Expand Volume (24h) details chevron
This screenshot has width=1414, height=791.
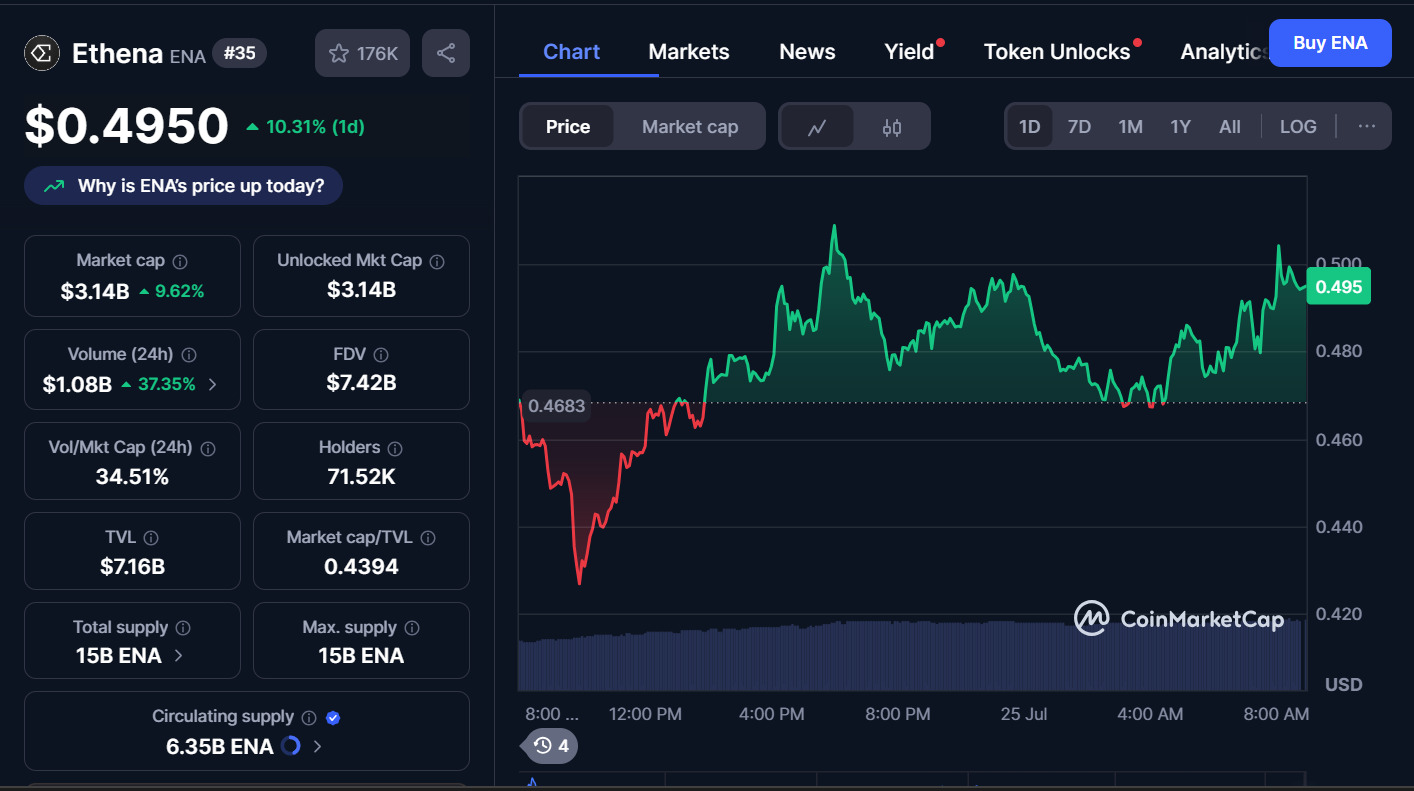[212, 384]
